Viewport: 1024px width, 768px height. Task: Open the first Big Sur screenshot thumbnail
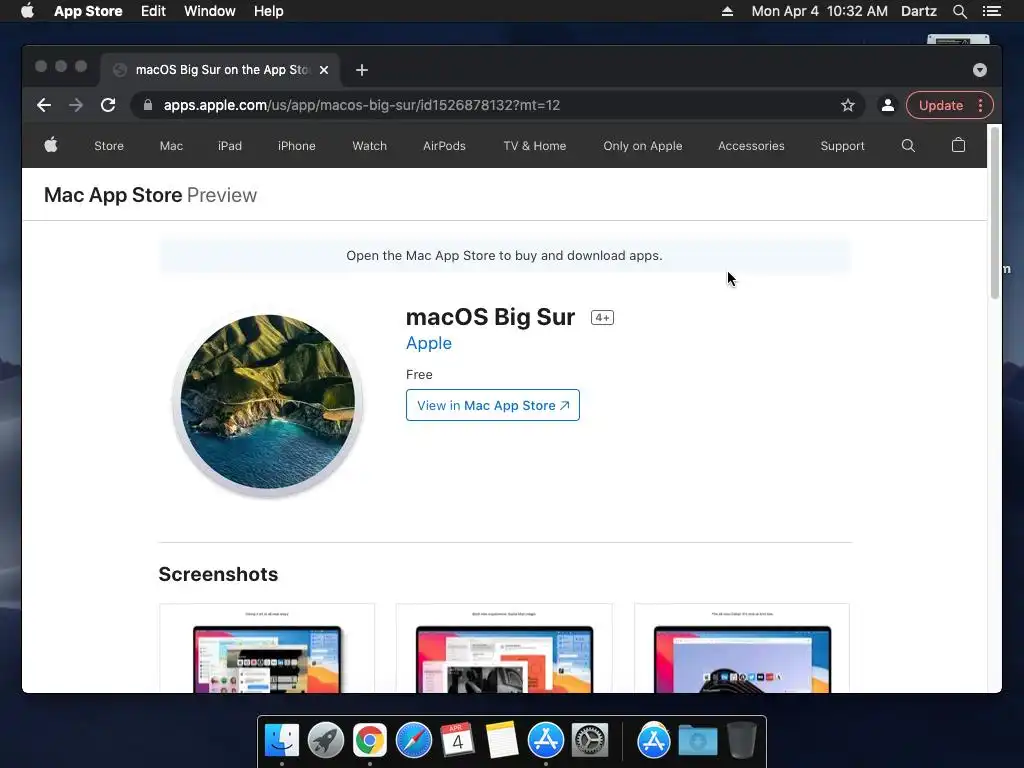tap(267, 648)
